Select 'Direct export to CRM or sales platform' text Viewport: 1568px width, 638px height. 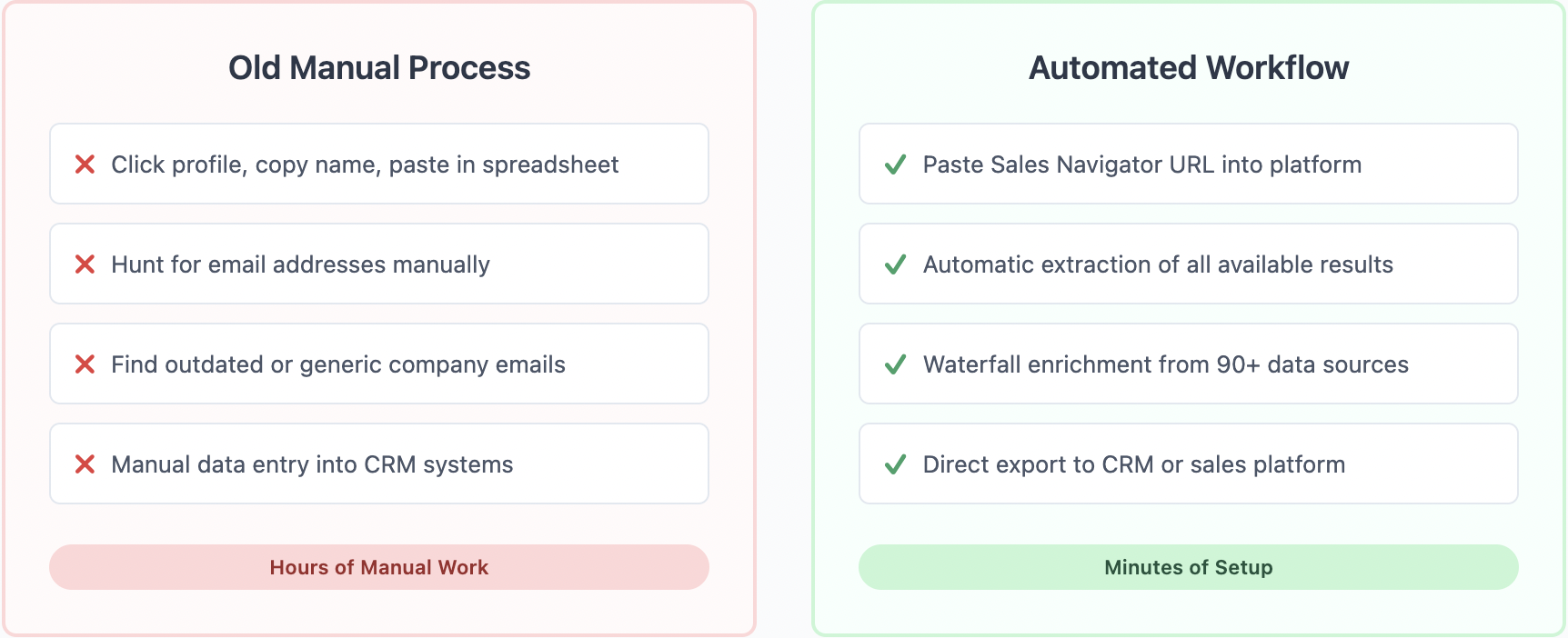pyautogui.click(x=1134, y=464)
